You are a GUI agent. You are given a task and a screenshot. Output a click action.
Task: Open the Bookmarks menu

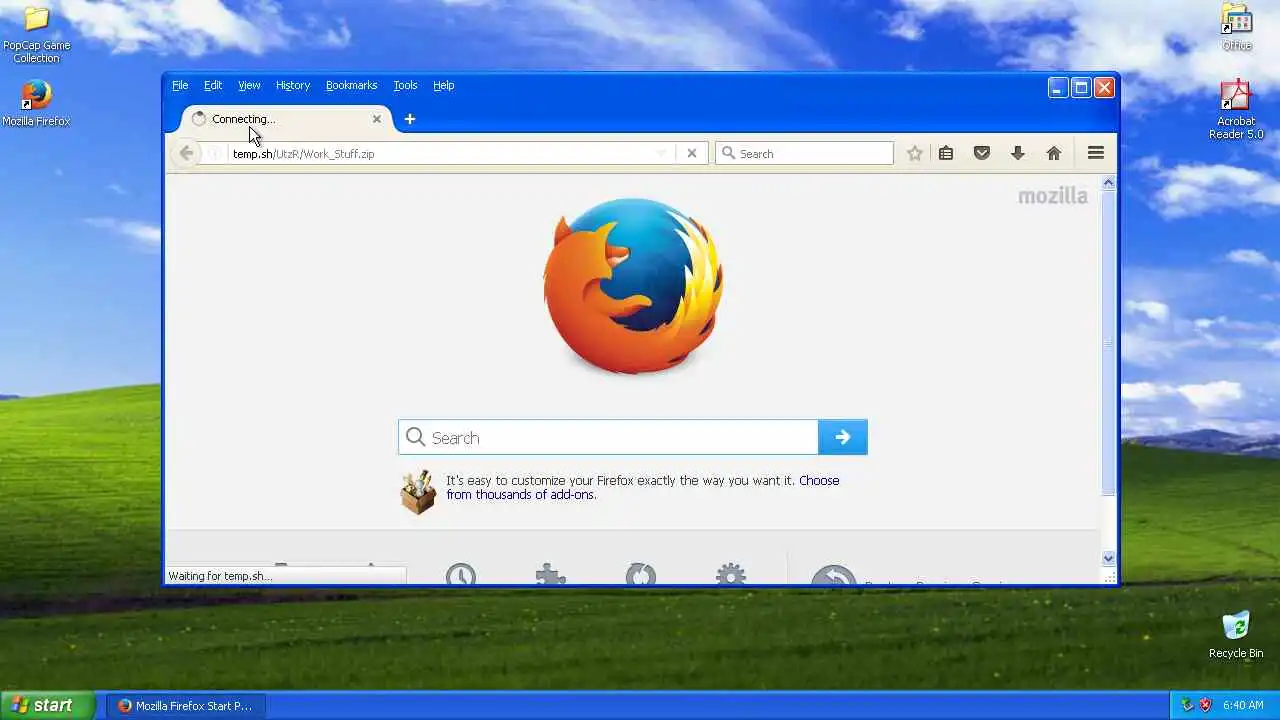pos(351,85)
